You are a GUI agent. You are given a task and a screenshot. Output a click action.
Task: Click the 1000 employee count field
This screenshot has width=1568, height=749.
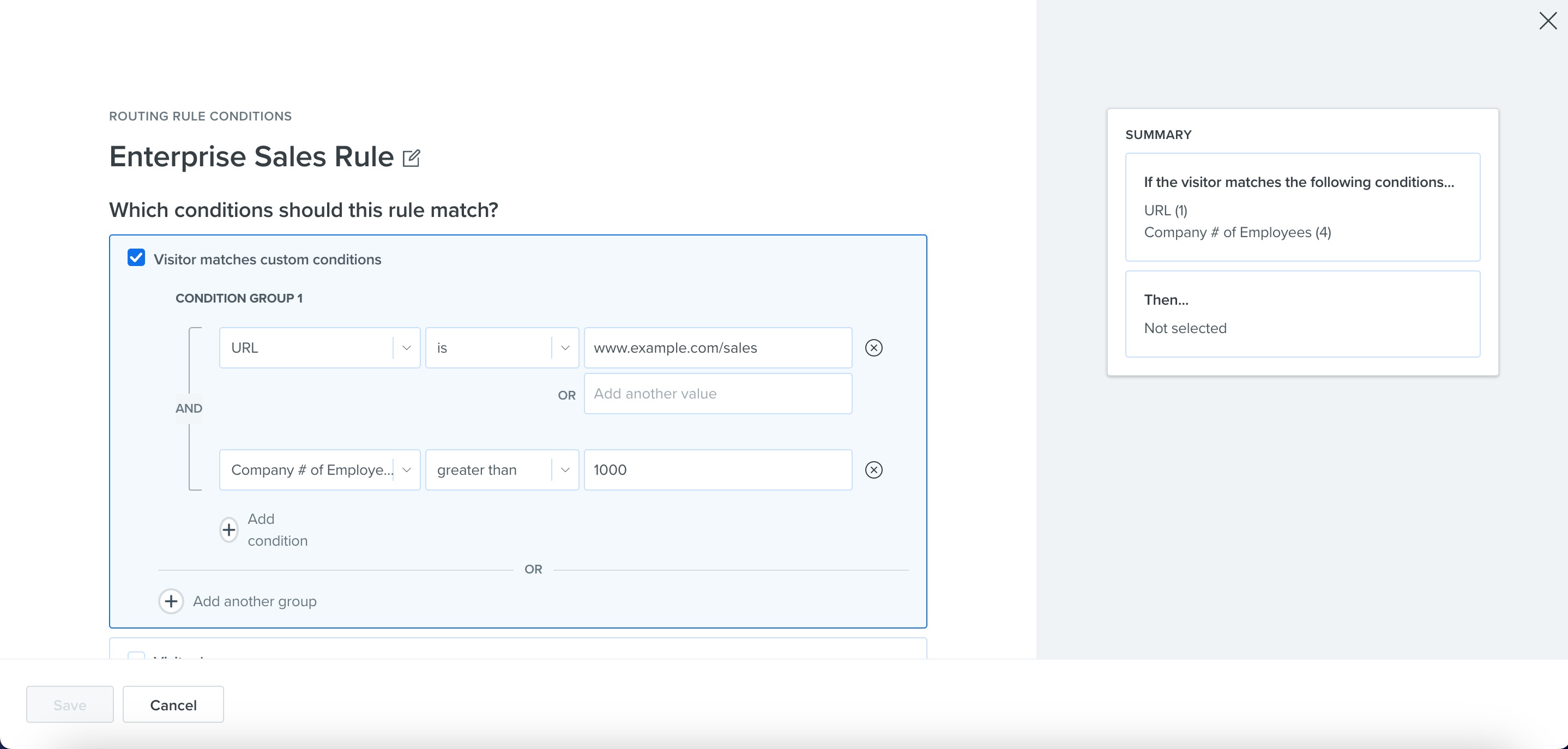pos(717,470)
